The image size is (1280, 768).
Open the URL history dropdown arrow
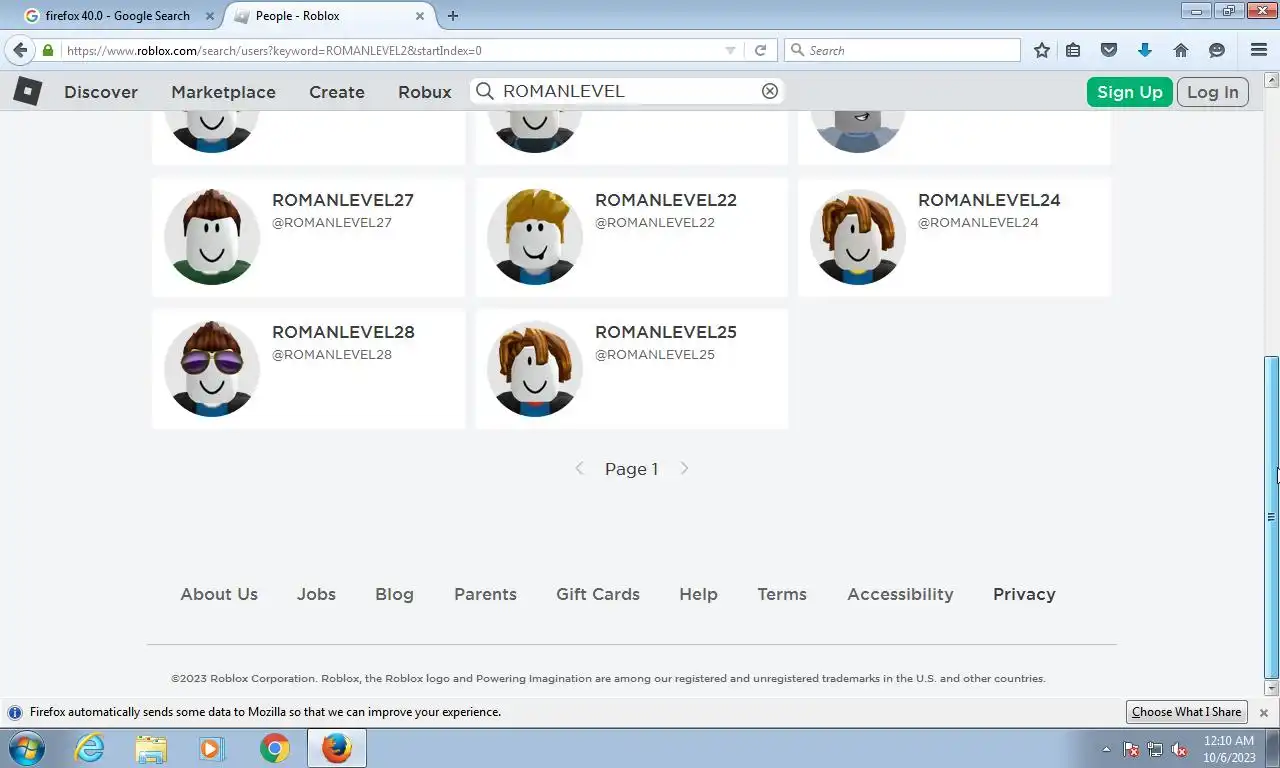click(730, 50)
